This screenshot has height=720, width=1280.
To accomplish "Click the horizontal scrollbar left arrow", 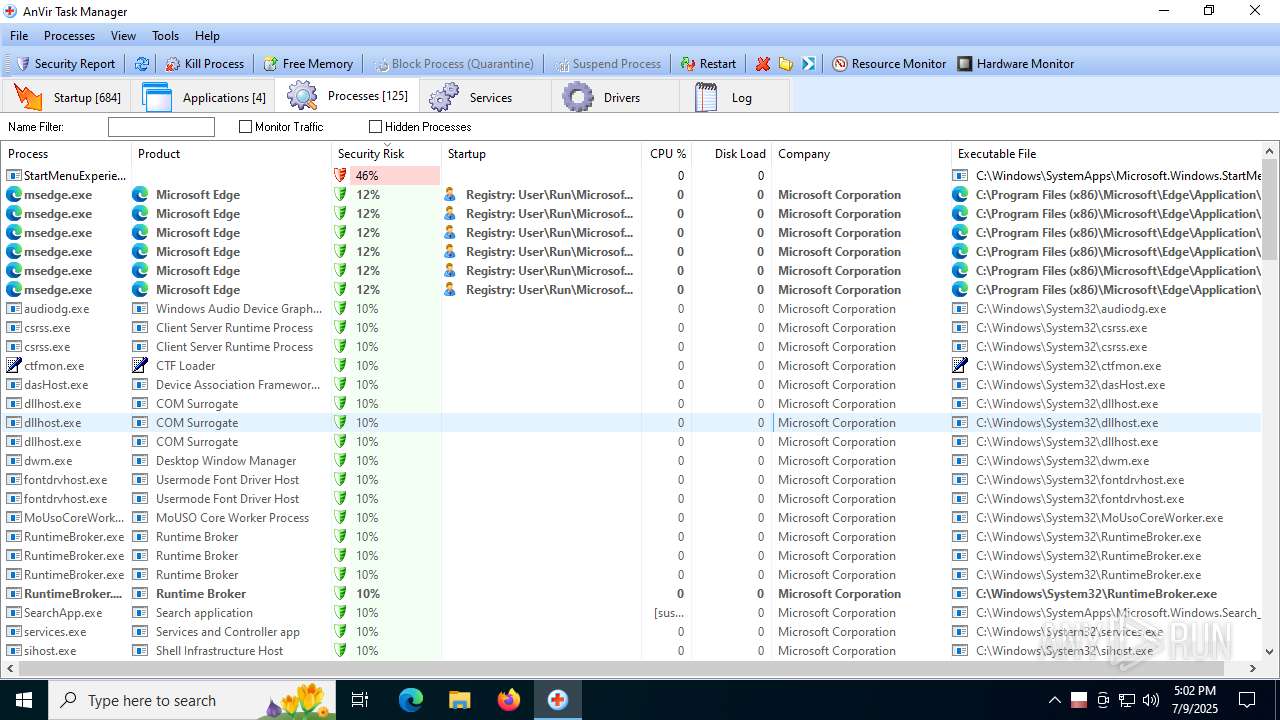I will click(10, 668).
